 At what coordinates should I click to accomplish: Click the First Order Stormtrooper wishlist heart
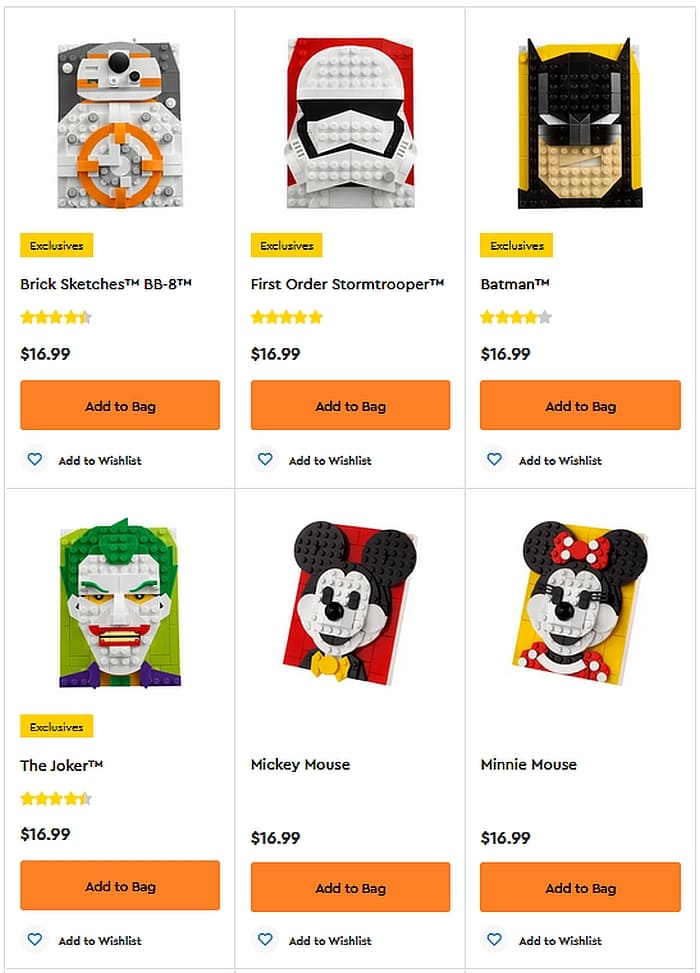pyautogui.click(x=265, y=460)
